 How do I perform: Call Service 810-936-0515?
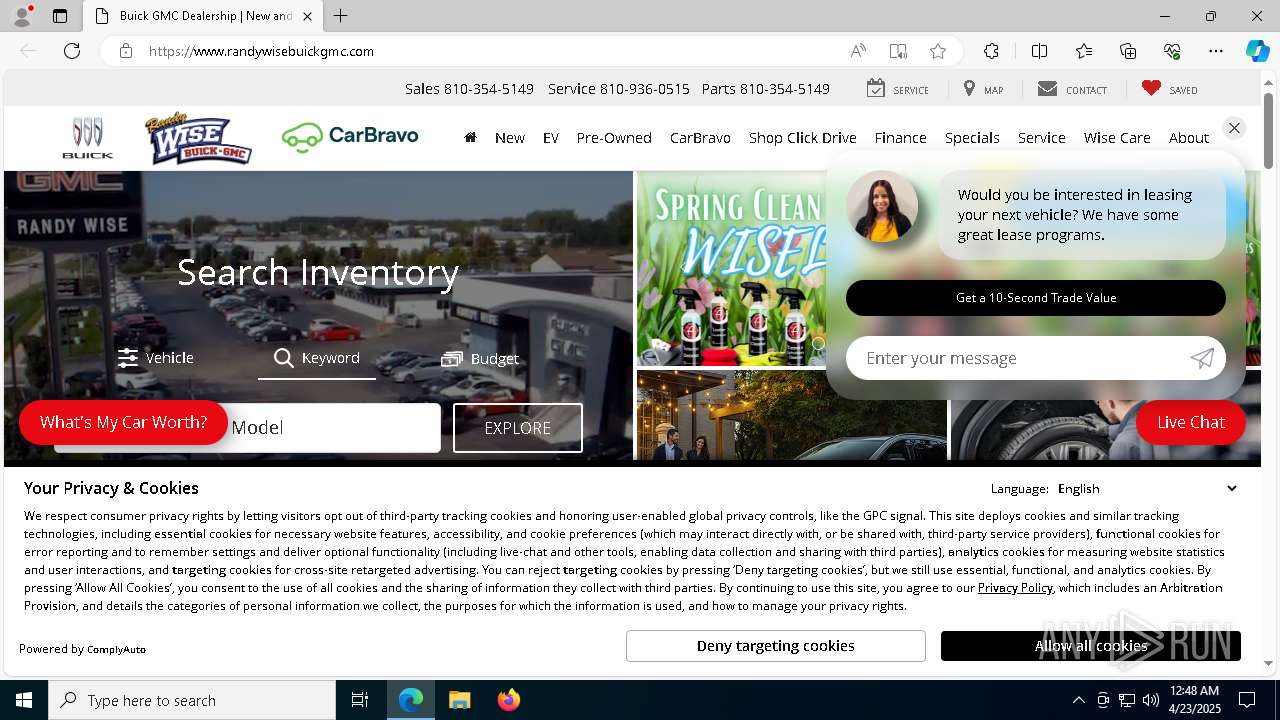(619, 89)
